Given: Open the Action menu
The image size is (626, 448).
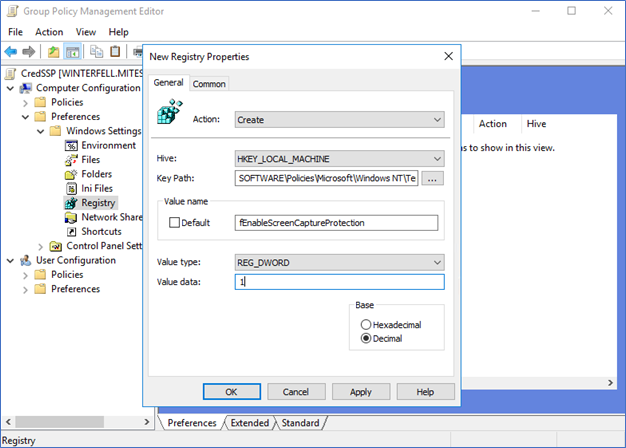Looking at the screenshot, I should click(x=49, y=32).
